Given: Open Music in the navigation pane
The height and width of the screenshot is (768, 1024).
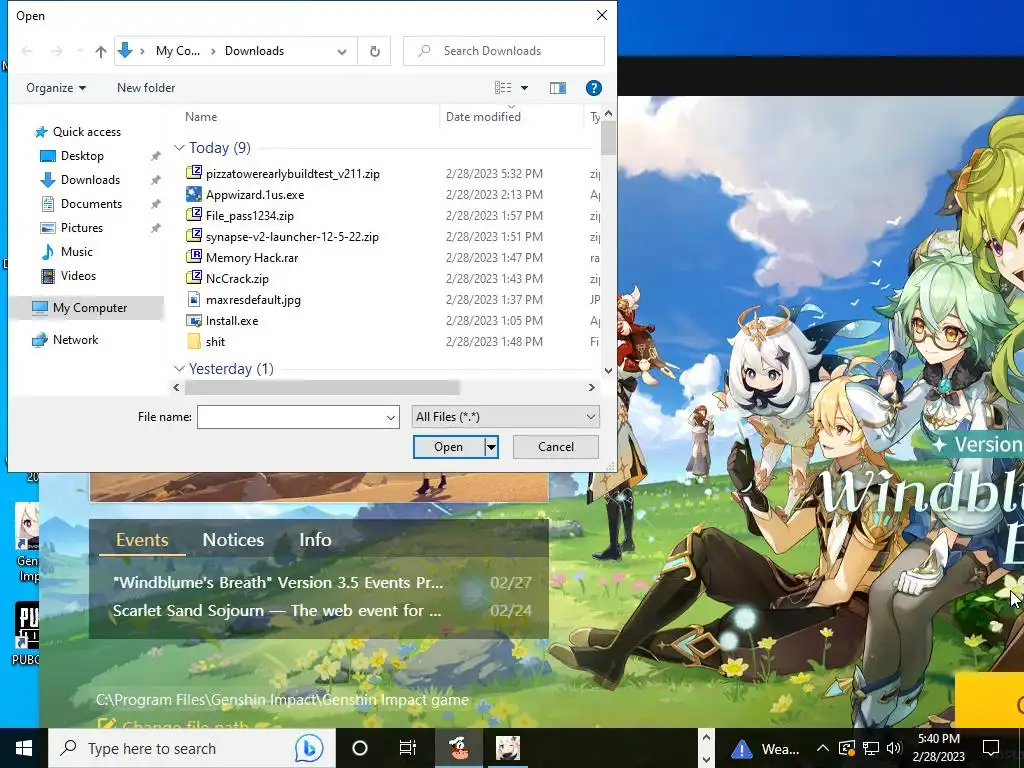Looking at the screenshot, I should pyautogui.click(x=76, y=251).
